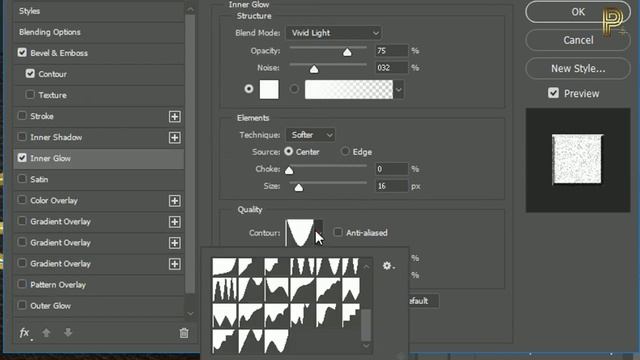Click the trash delete effect icon

[x=184, y=333]
